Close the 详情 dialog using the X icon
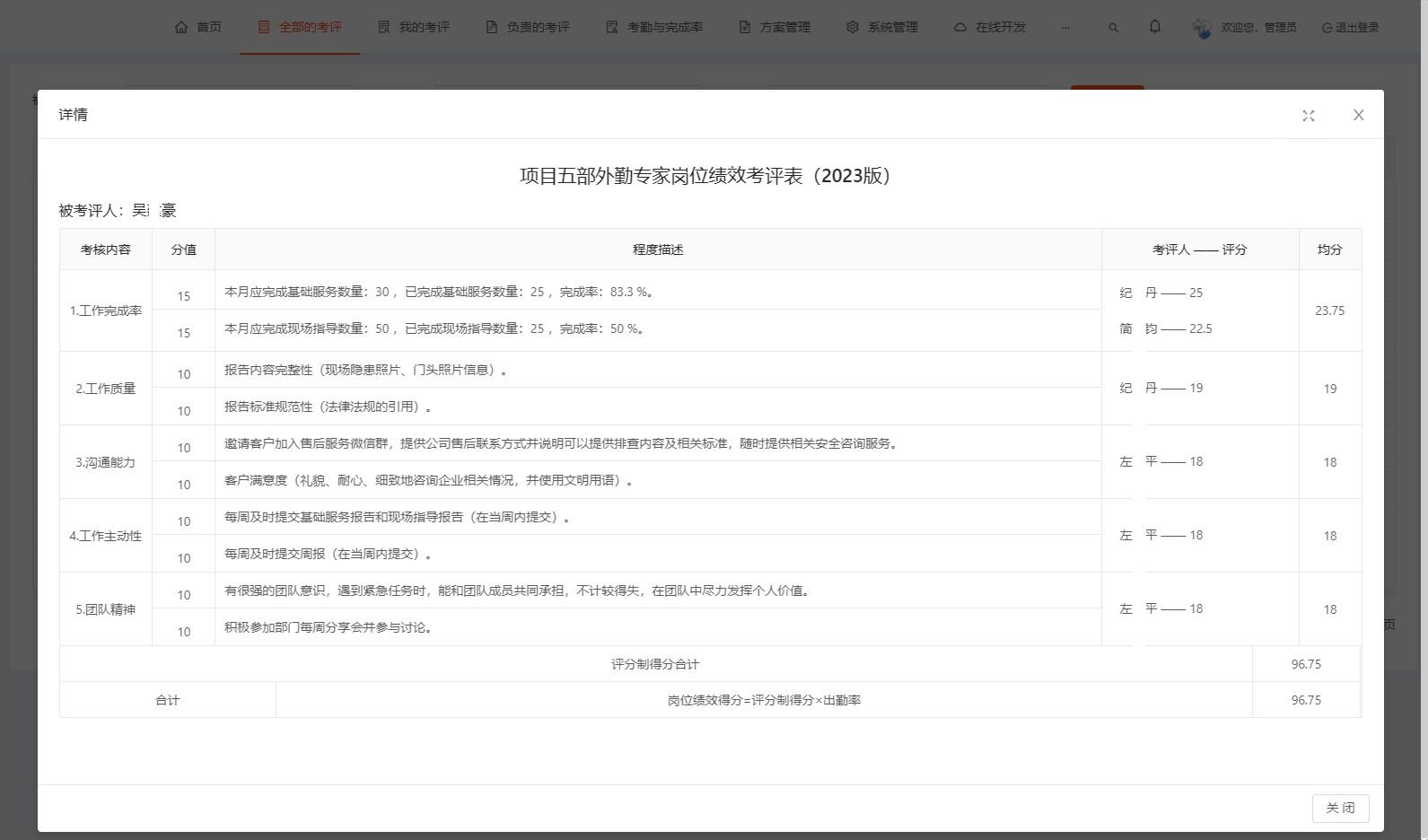This screenshot has width=1428, height=840. tap(1358, 115)
